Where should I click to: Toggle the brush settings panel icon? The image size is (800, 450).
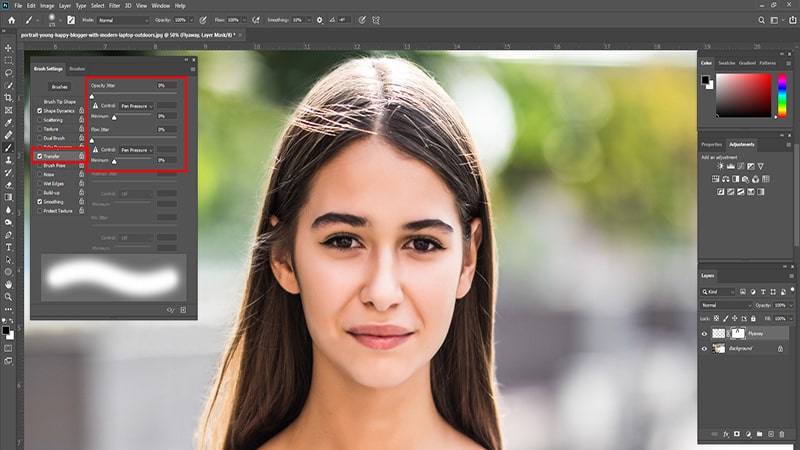click(x=71, y=20)
